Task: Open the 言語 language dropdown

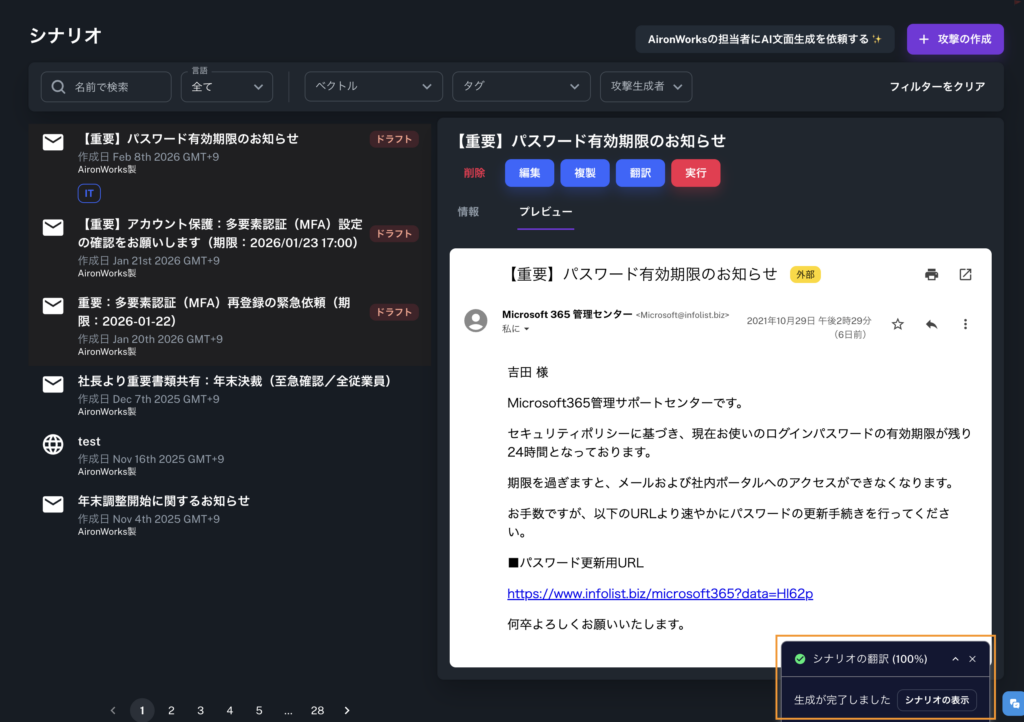Action: point(227,87)
